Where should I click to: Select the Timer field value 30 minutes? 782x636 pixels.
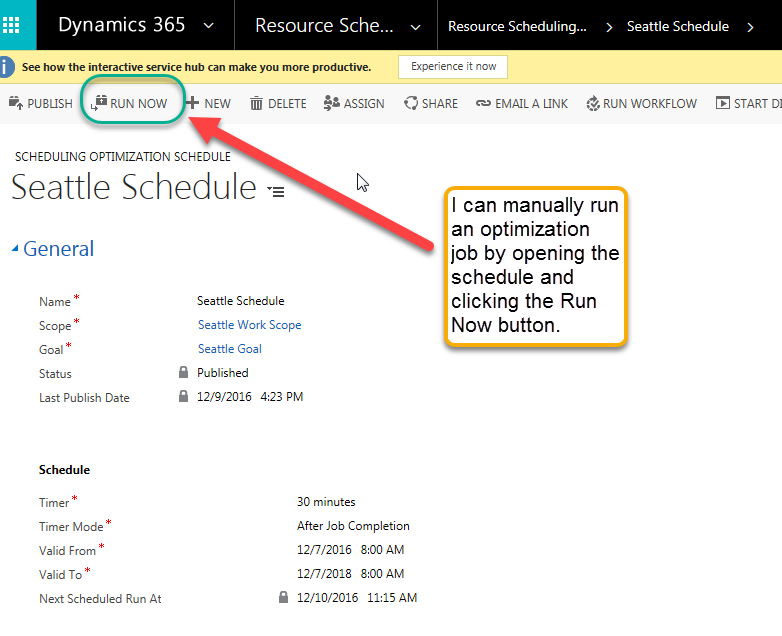[326, 502]
